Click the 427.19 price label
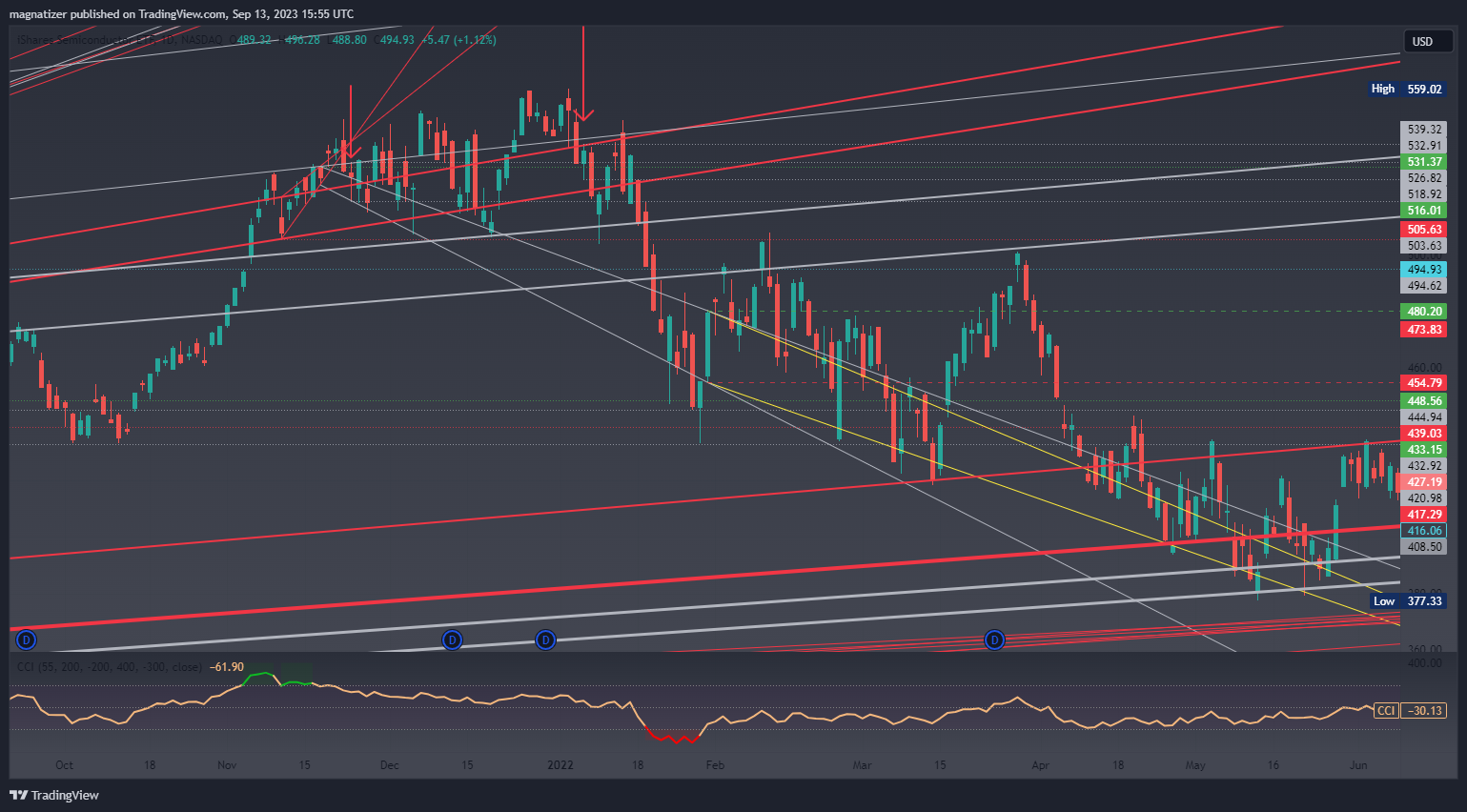The image size is (1467, 812). 1424,482
